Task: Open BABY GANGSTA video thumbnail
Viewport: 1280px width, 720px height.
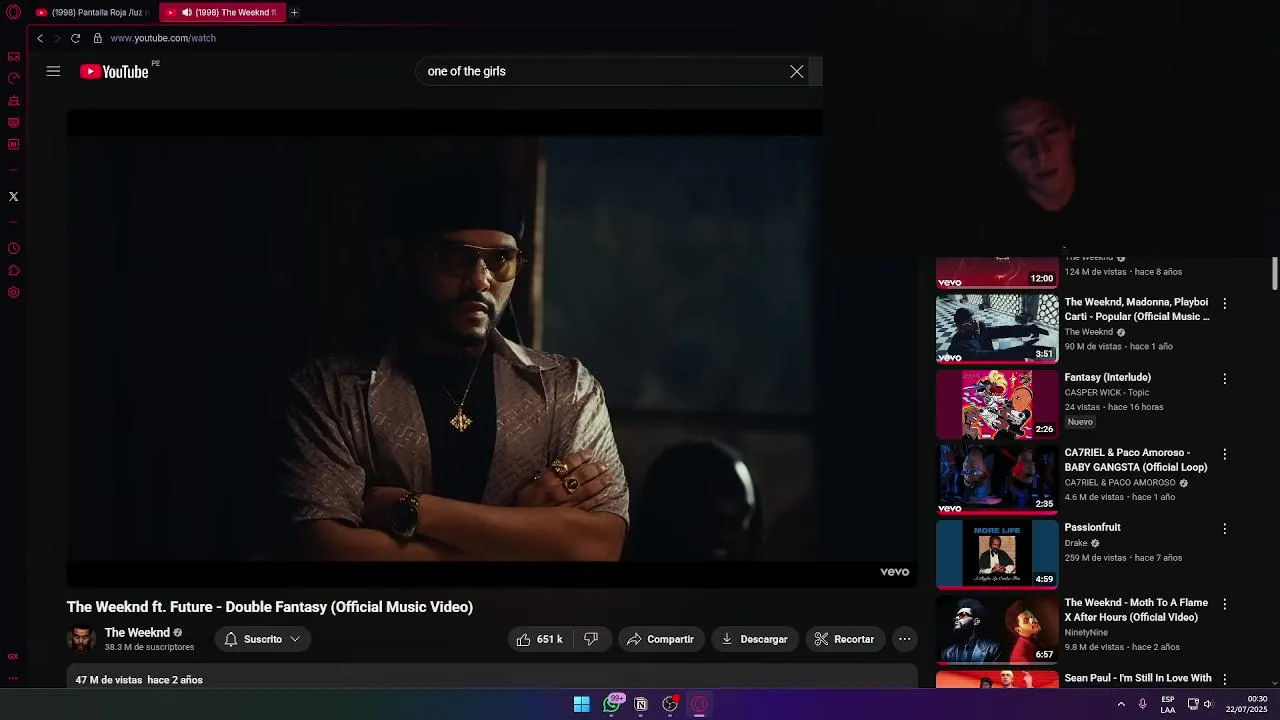Action: (x=997, y=479)
